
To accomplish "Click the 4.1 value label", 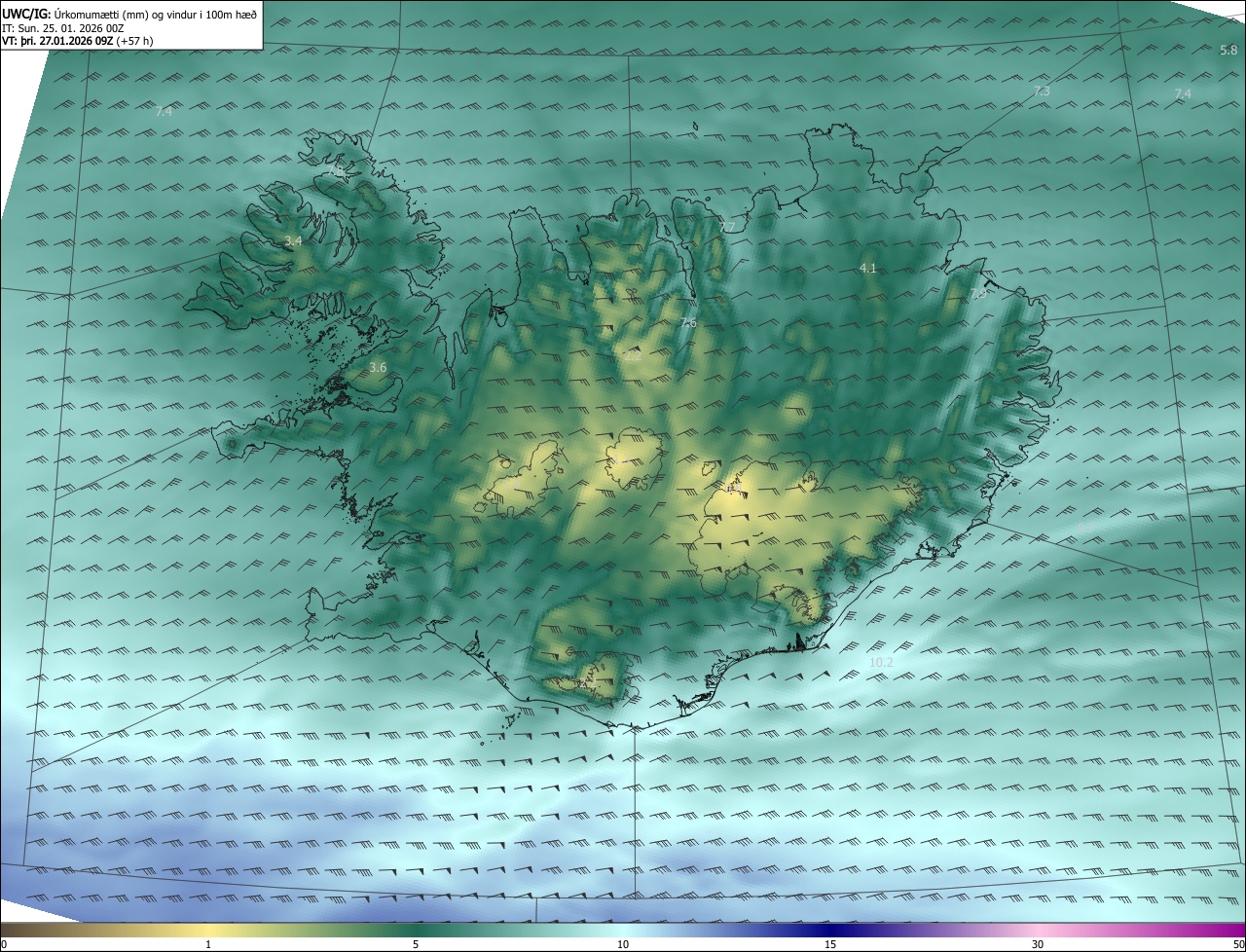I will tap(868, 268).
